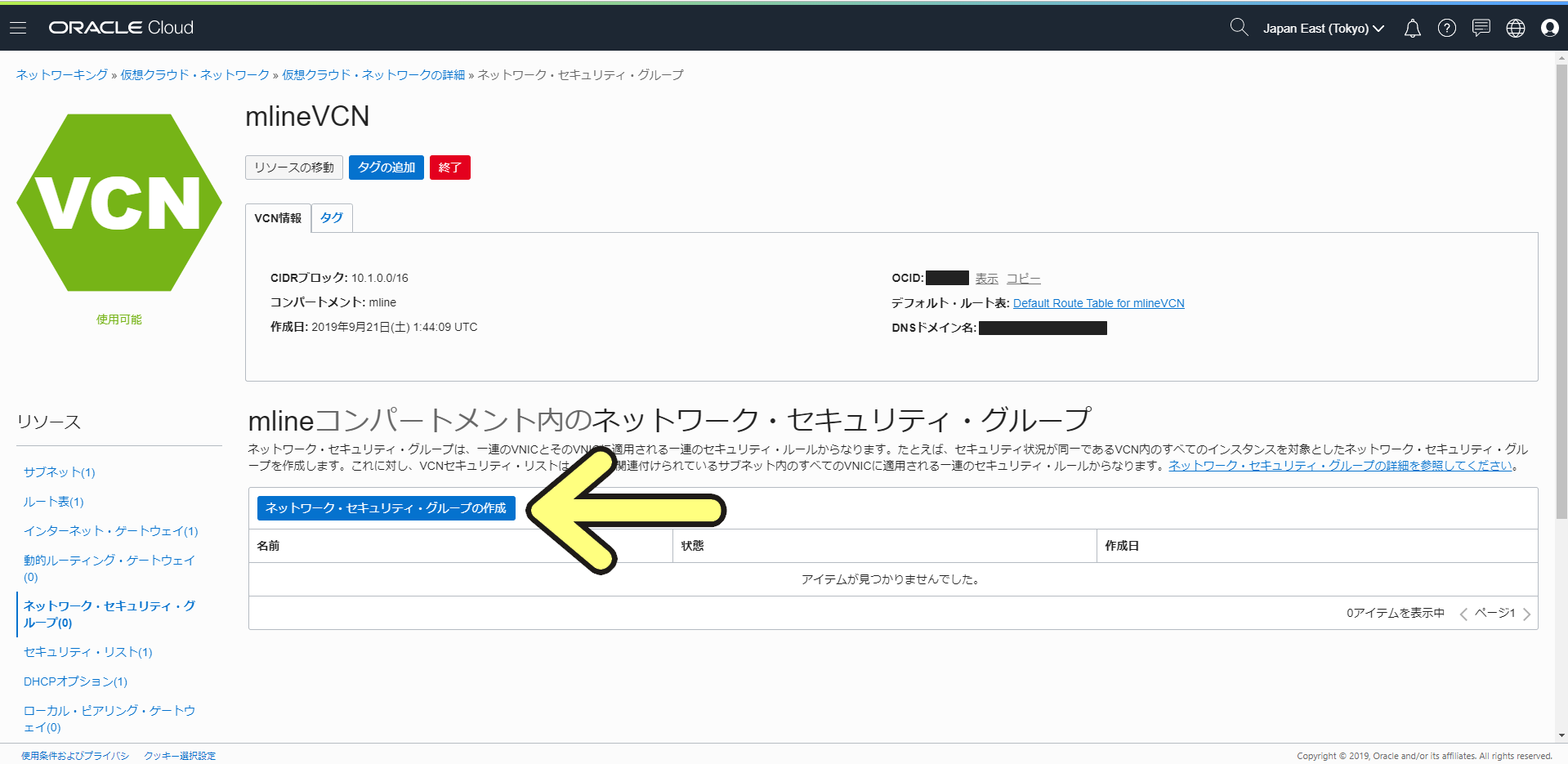Switch to the タグ tab

332,218
